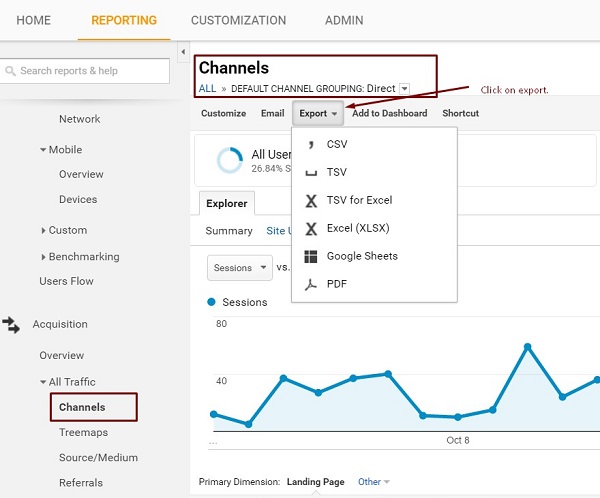The height and width of the screenshot is (498, 600).
Task: Click the Excel (XLSX) icon
Action: pos(311,228)
